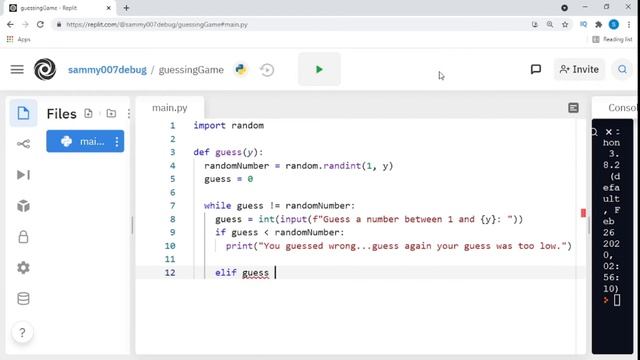Open search with the magnifier icon
This screenshot has width=640, height=360.
(x=622, y=69)
